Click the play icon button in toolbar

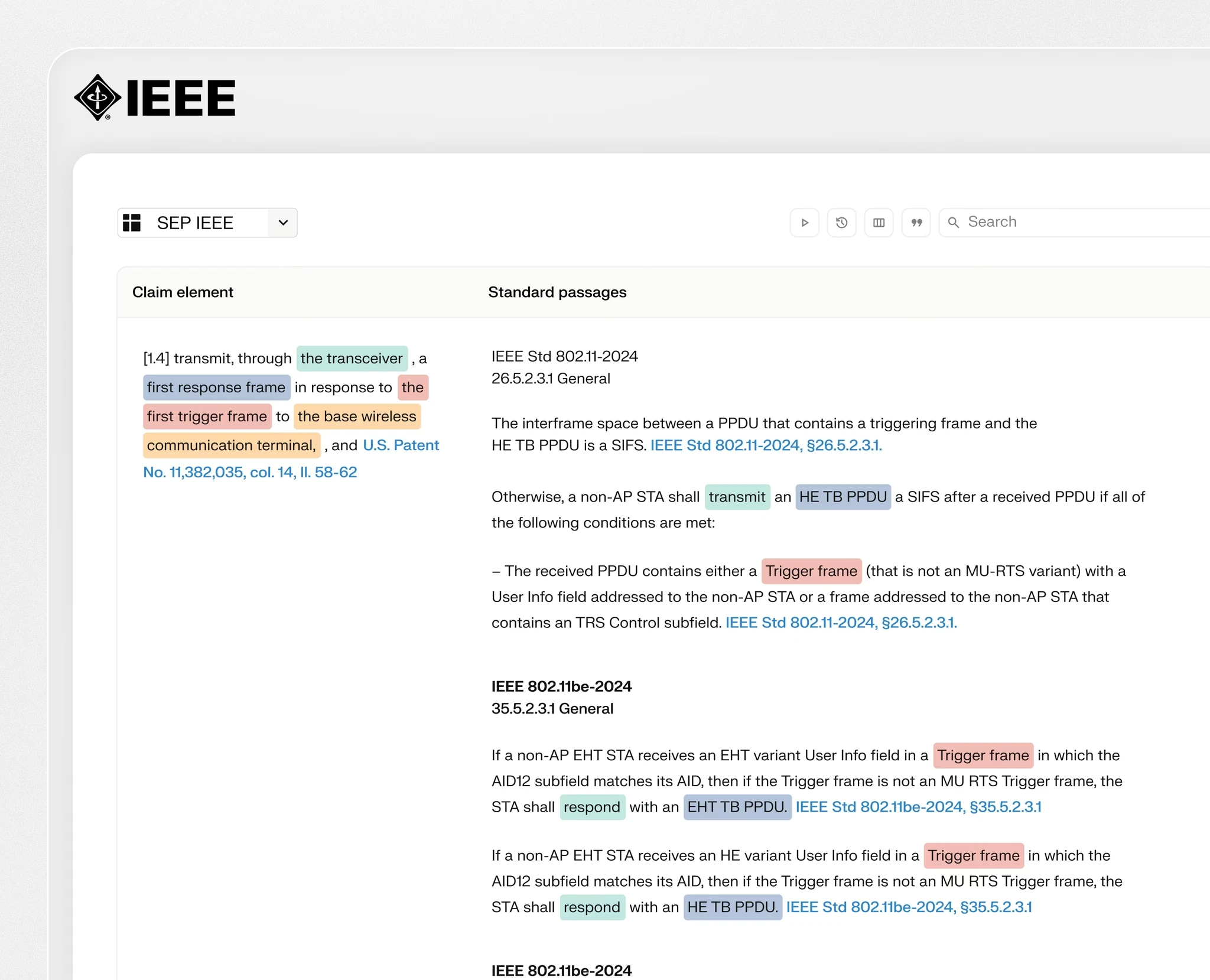click(804, 223)
